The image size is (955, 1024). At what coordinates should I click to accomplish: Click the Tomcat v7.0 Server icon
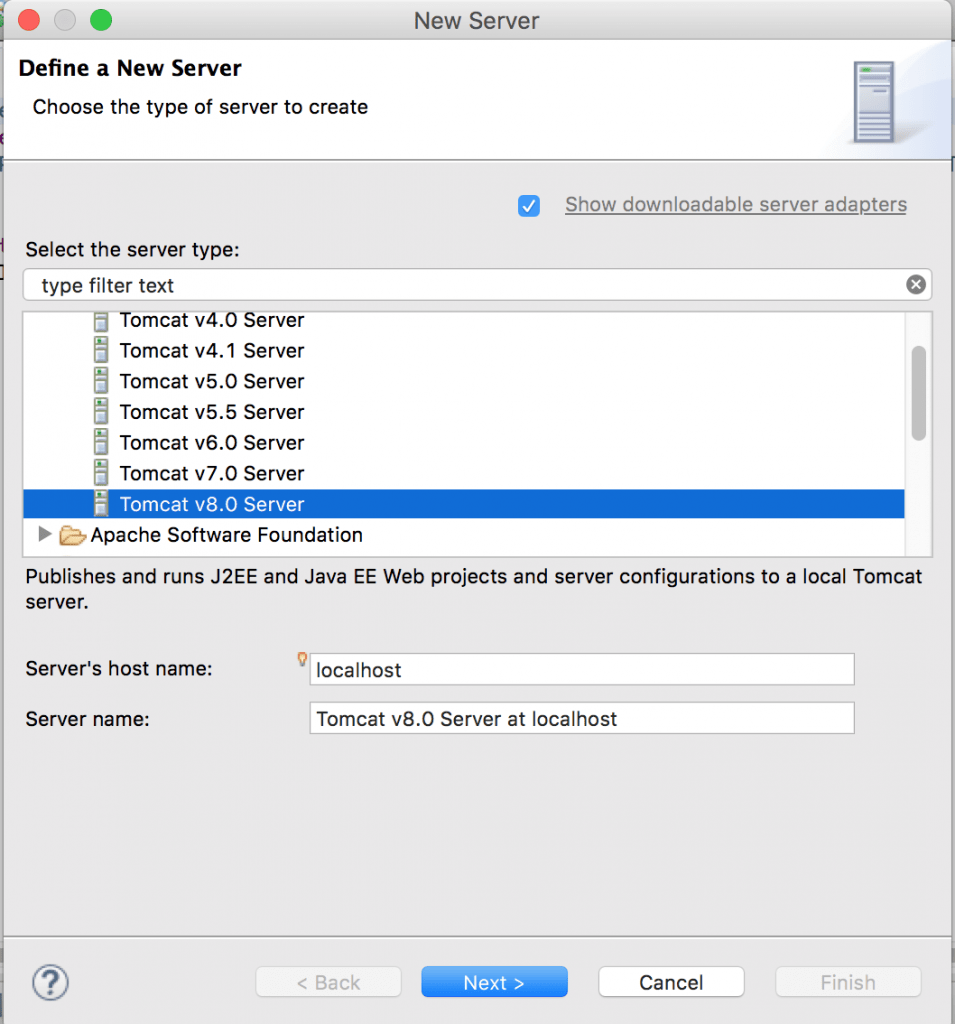click(101, 473)
